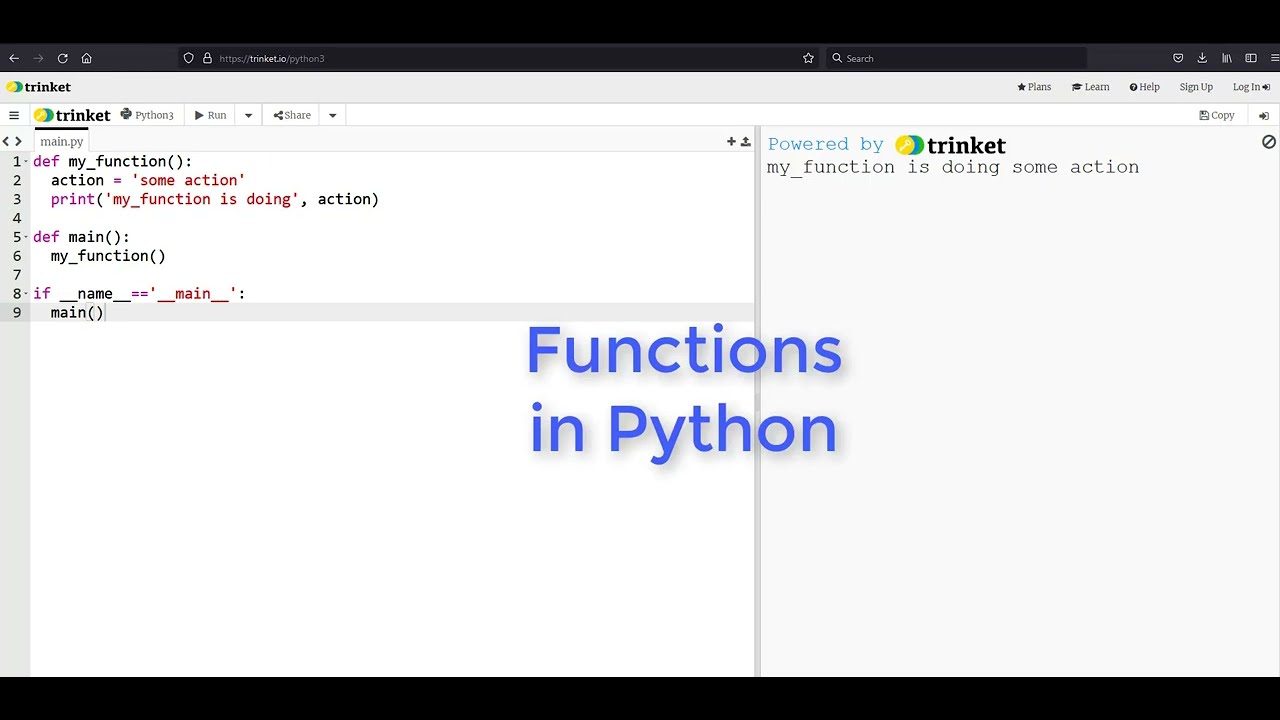The height and width of the screenshot is (720, 1280).
Task: Click the code view arrows icon left of main.py
Action: (x=11, y=141)
